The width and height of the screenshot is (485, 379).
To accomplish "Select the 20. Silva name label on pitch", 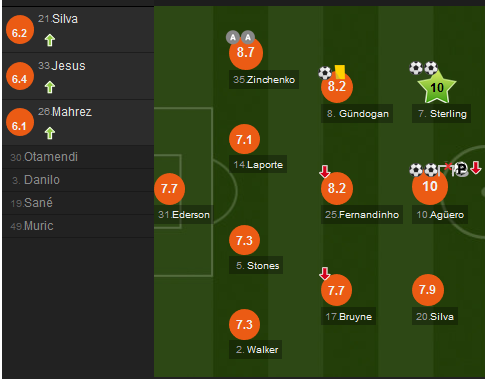I will tap(435, 316).
